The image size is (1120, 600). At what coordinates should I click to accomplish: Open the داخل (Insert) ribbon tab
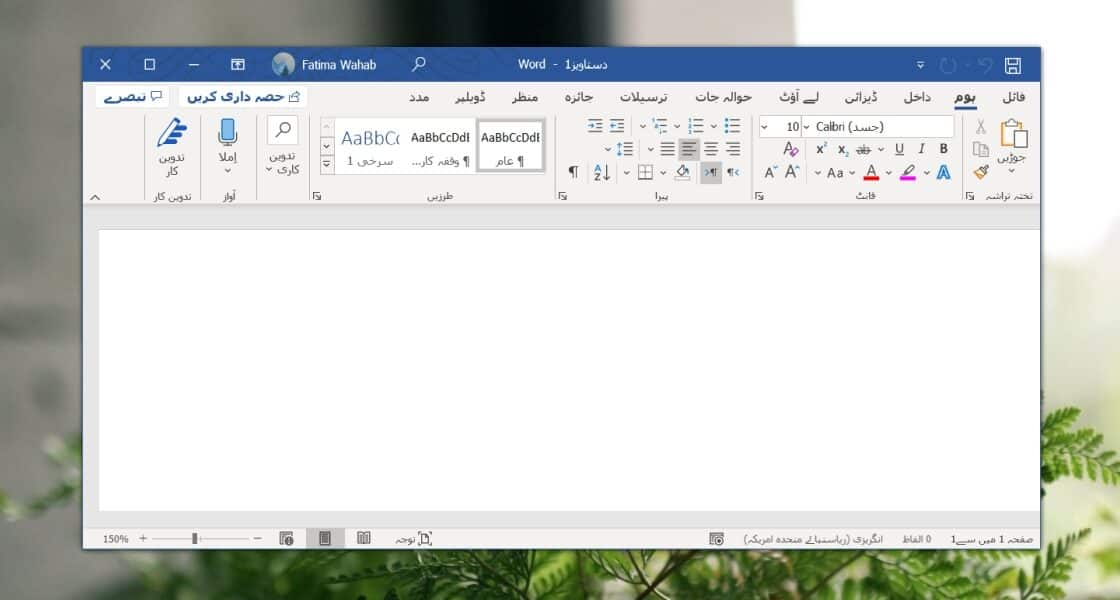pos(917,97)
